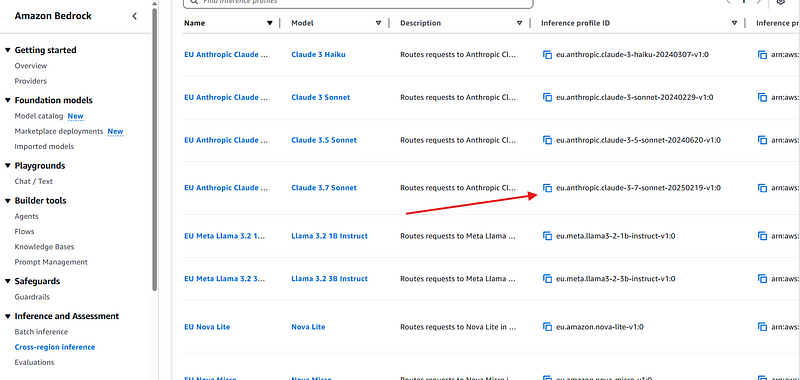The image size is (800, 380).
Task: Sort by Inference profile ID column
Action: [x=735, y=23]
